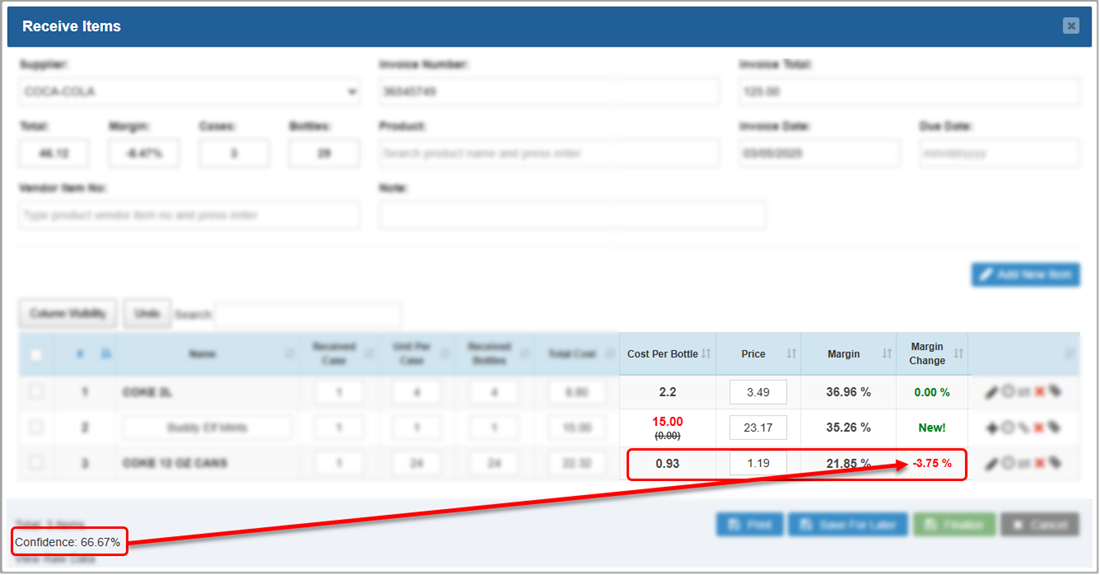
Task: Check the box for COKE 12 OZ CANS row
Action: [x=36, y=463]
